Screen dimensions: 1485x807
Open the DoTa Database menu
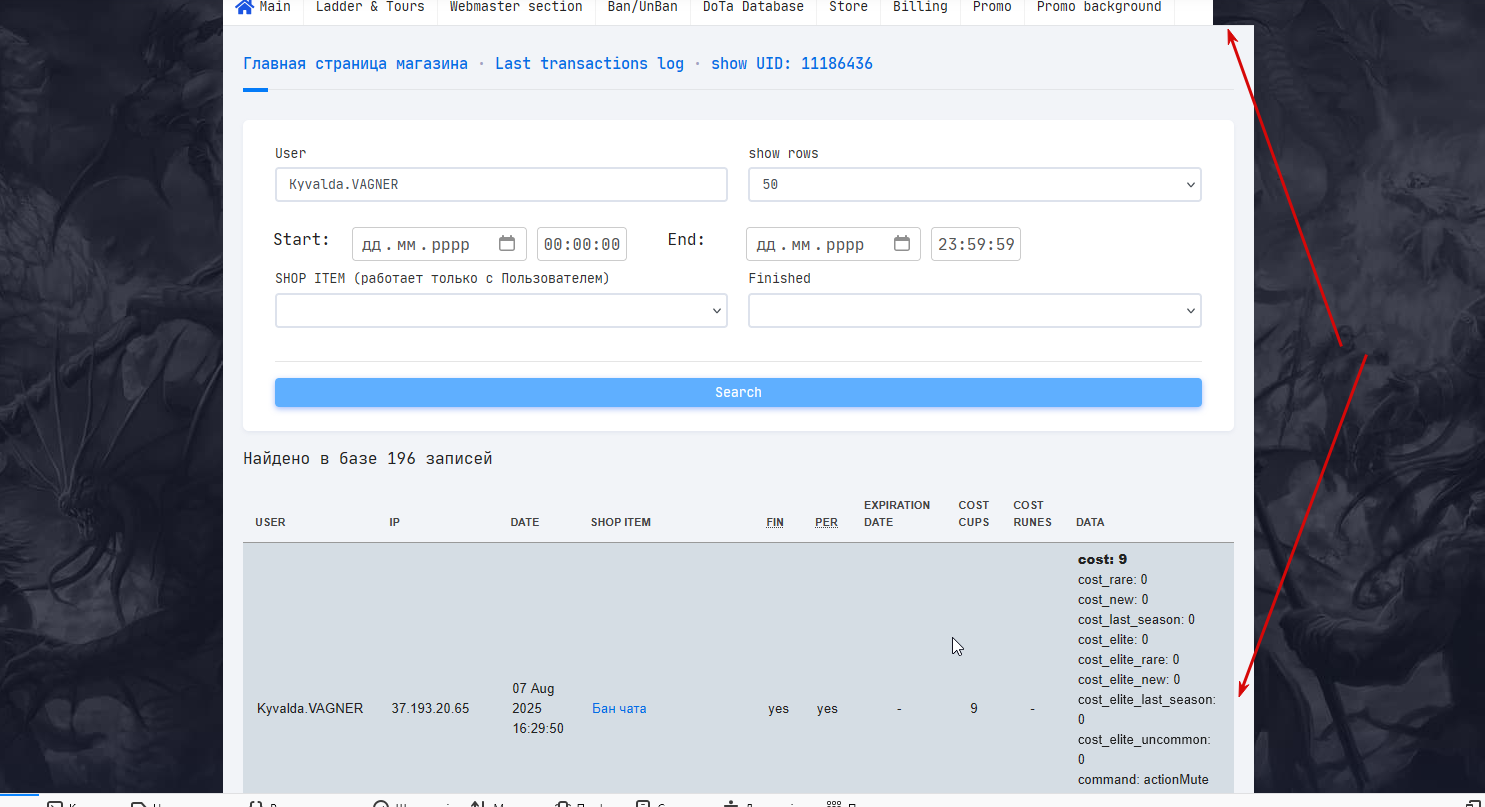[x=753, y=7]
